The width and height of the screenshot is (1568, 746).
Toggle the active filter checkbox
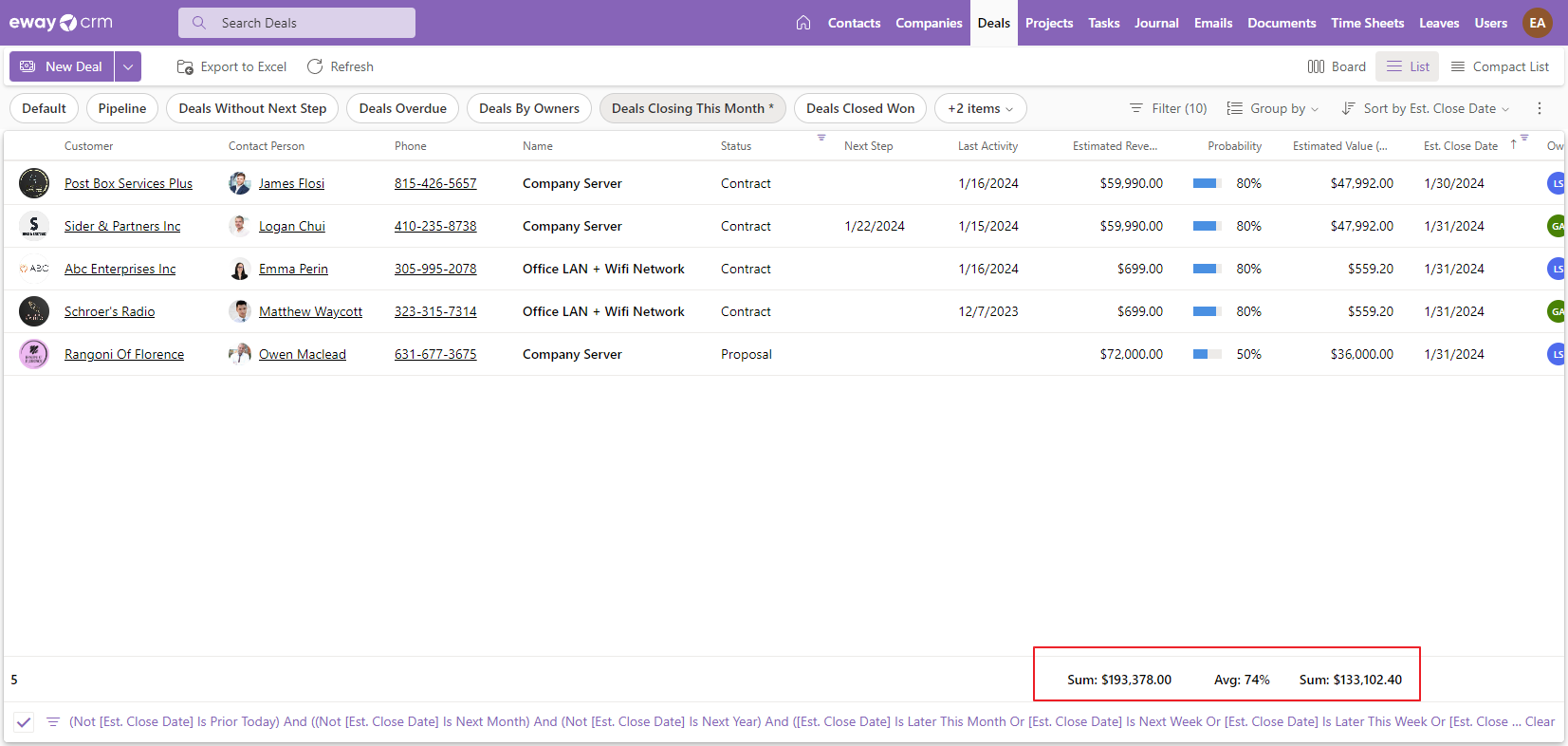[x=24, y=722]
